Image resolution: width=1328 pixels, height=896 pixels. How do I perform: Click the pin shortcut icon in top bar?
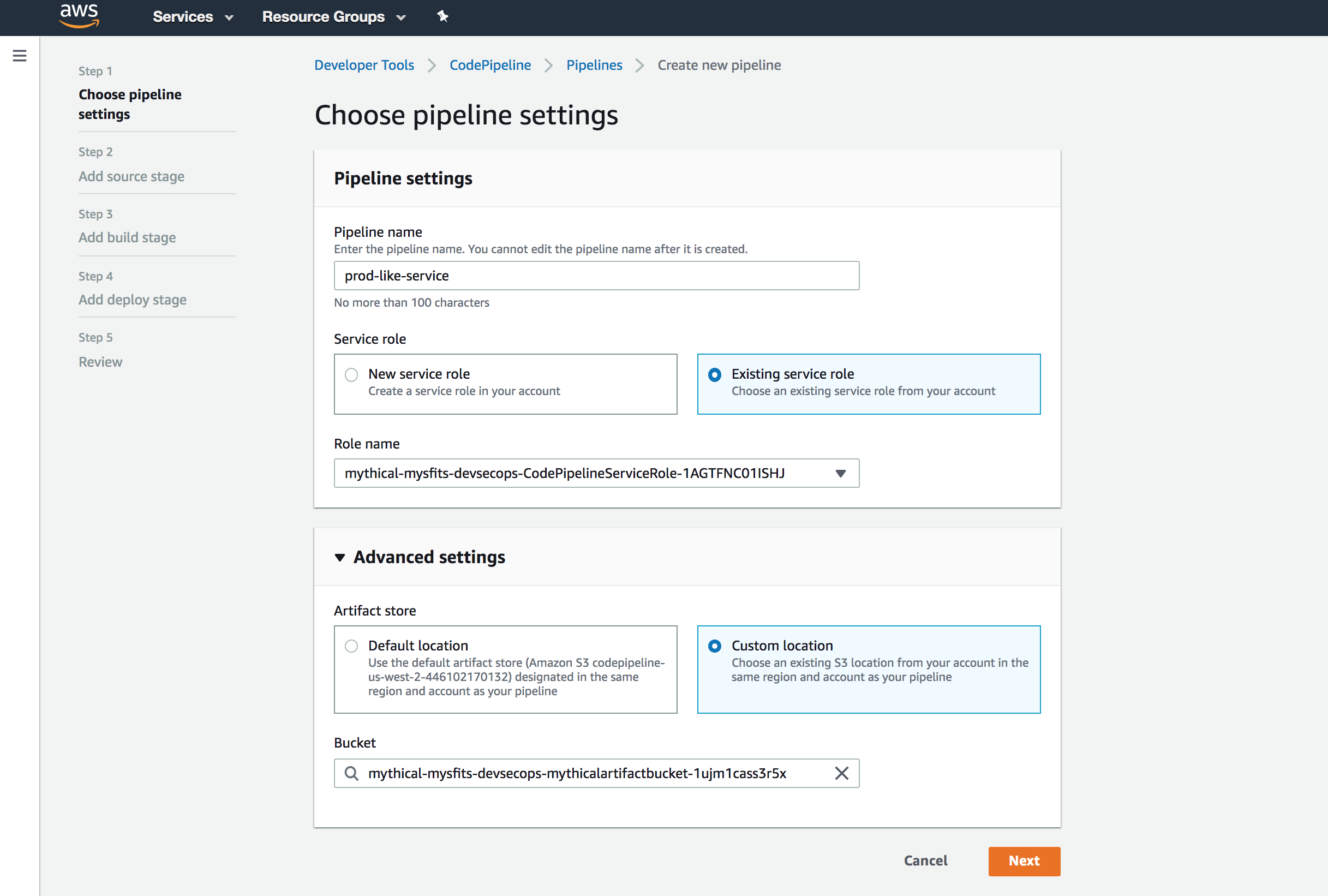(442, 16)
